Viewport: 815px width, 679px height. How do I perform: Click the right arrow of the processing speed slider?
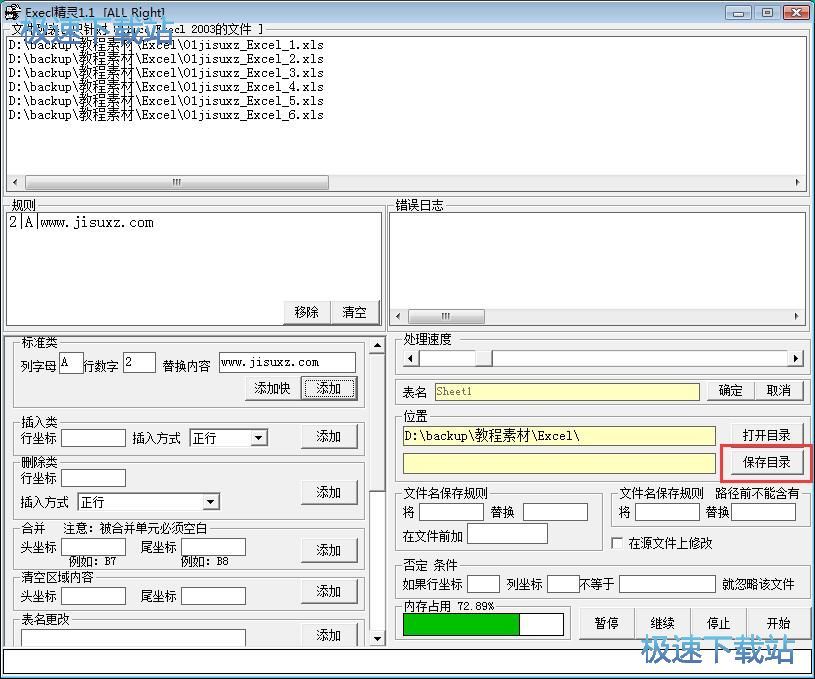(796, 358)
